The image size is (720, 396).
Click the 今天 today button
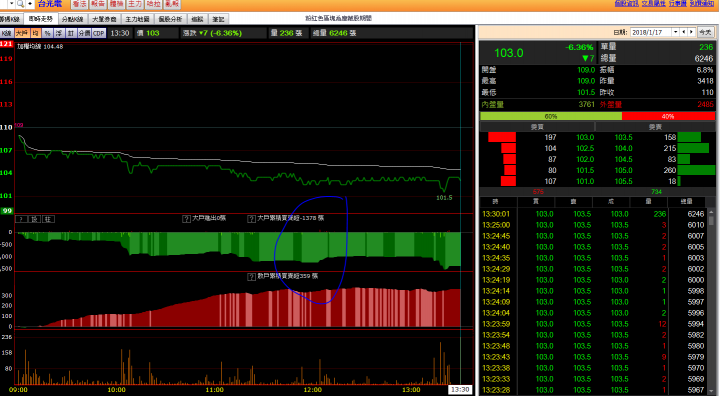click(x=705, y=32)
